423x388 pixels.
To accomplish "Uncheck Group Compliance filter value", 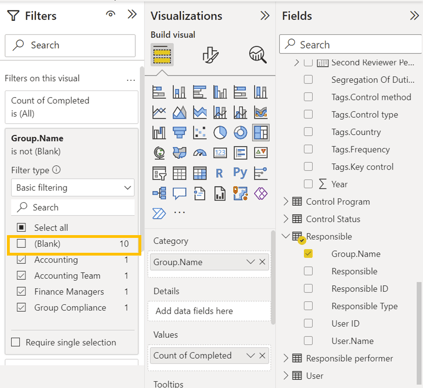I will 21,307.
